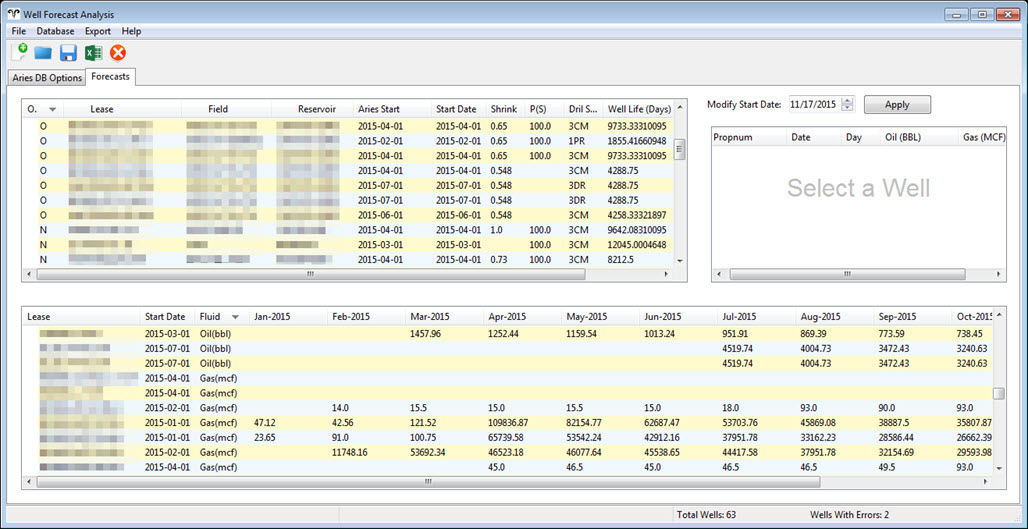Click the forecast table horizontal scrollbar thumb
This screenshot has width=1028, height=529.
coord(427,482)
